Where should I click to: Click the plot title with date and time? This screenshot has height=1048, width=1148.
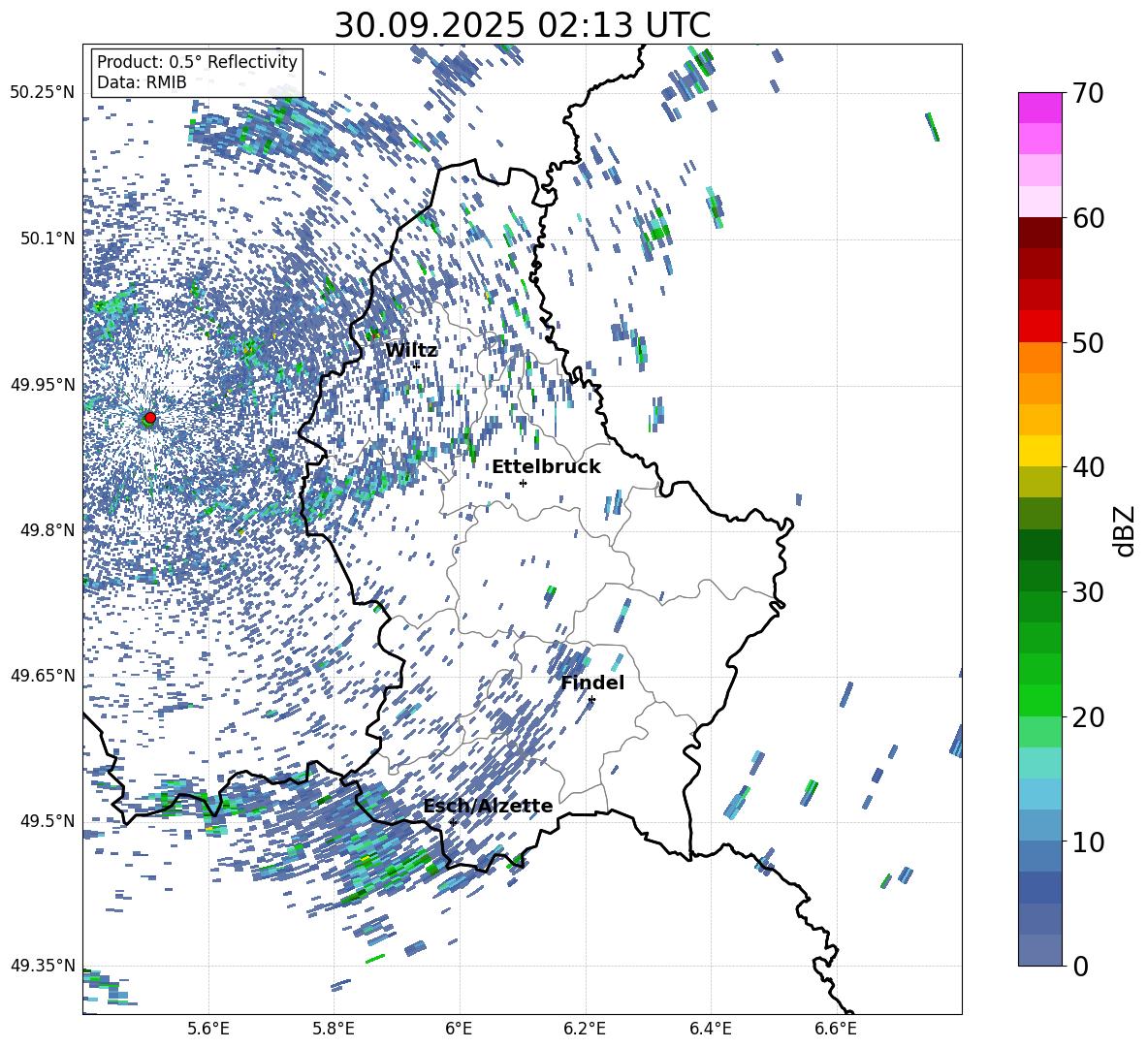[522, 24]
